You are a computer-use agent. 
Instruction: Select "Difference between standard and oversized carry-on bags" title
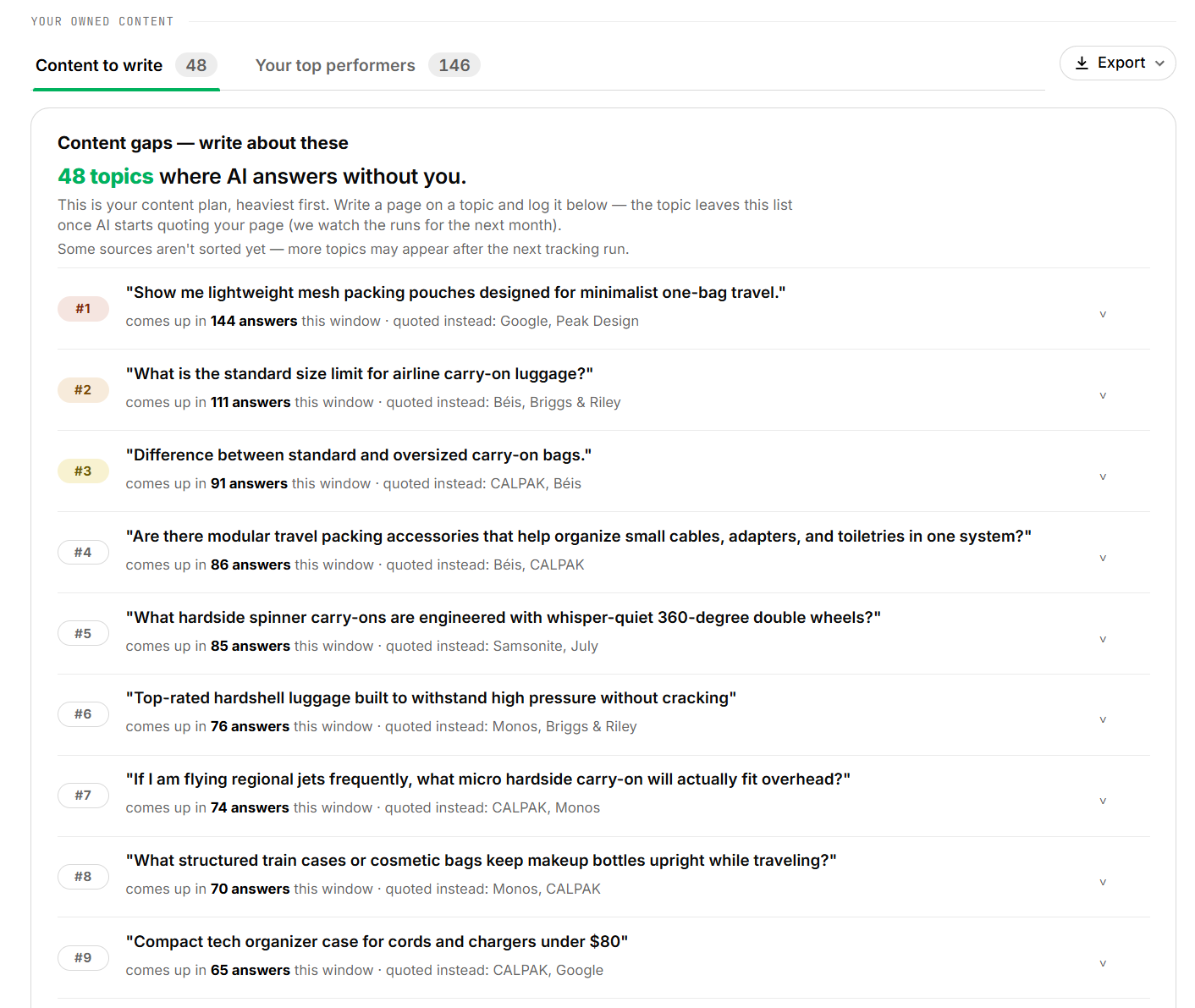(359, 455)
